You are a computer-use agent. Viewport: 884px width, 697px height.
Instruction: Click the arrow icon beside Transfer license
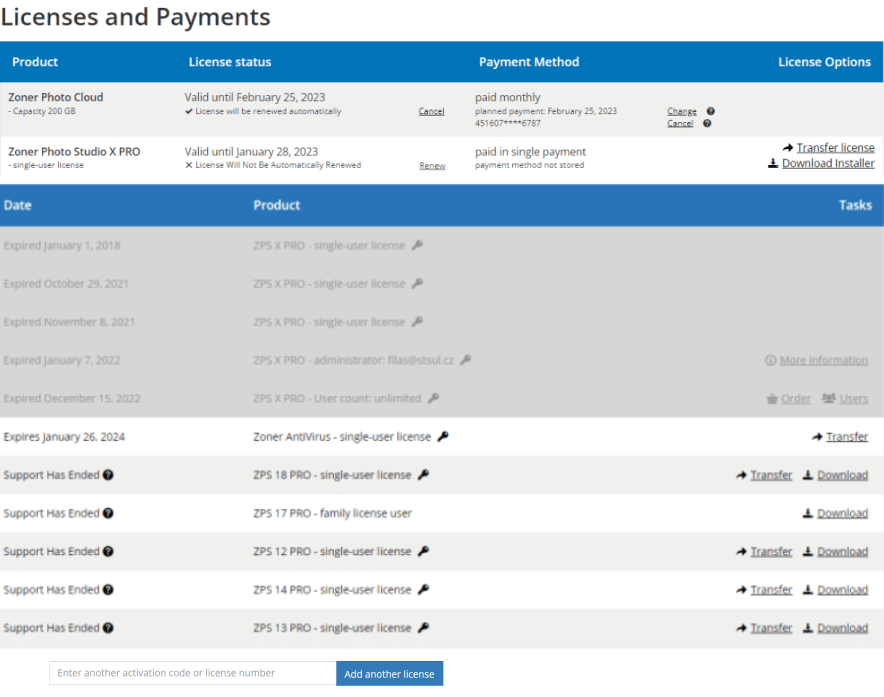[x=788, y=148]
